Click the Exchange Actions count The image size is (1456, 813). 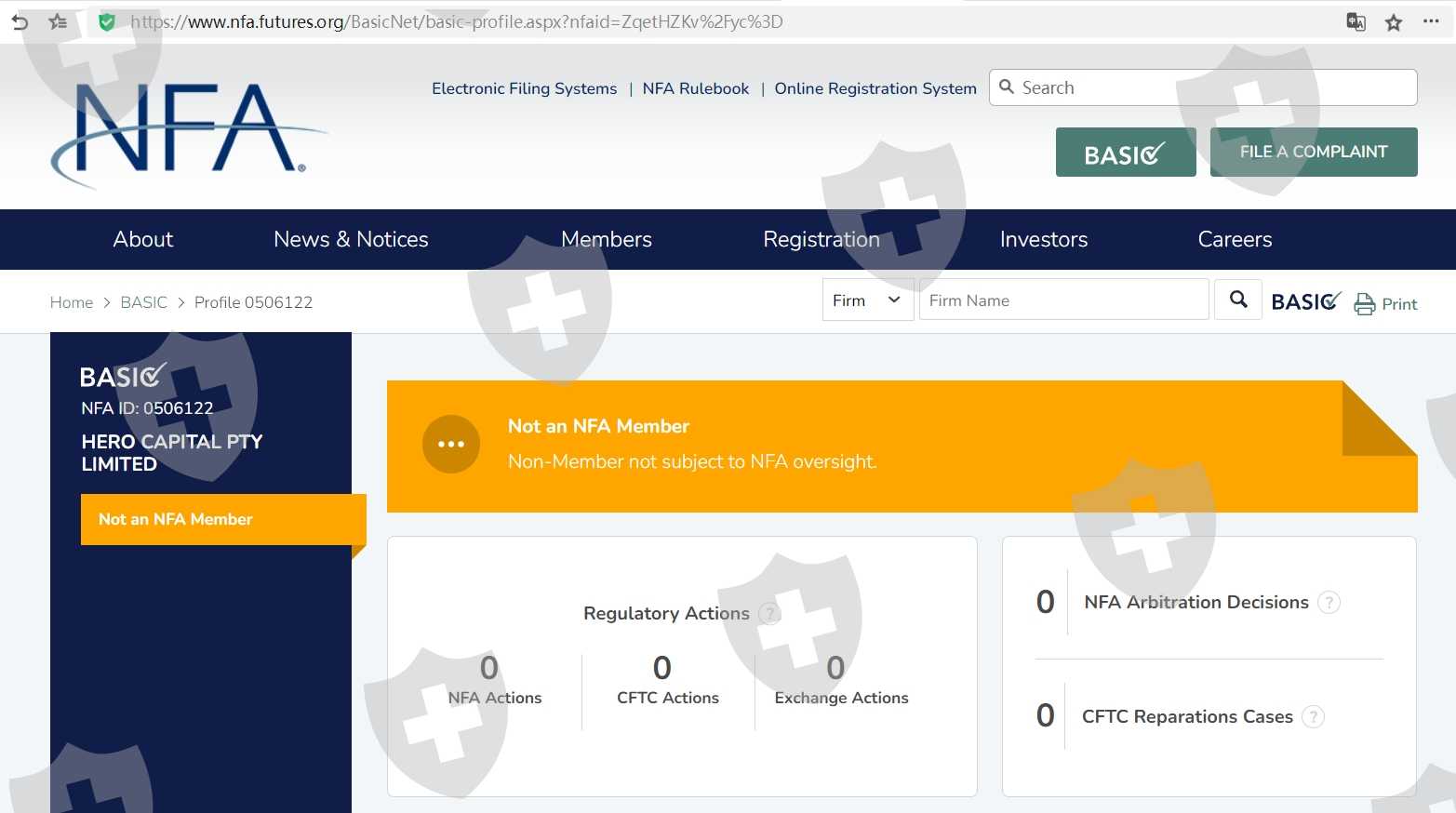835,668
